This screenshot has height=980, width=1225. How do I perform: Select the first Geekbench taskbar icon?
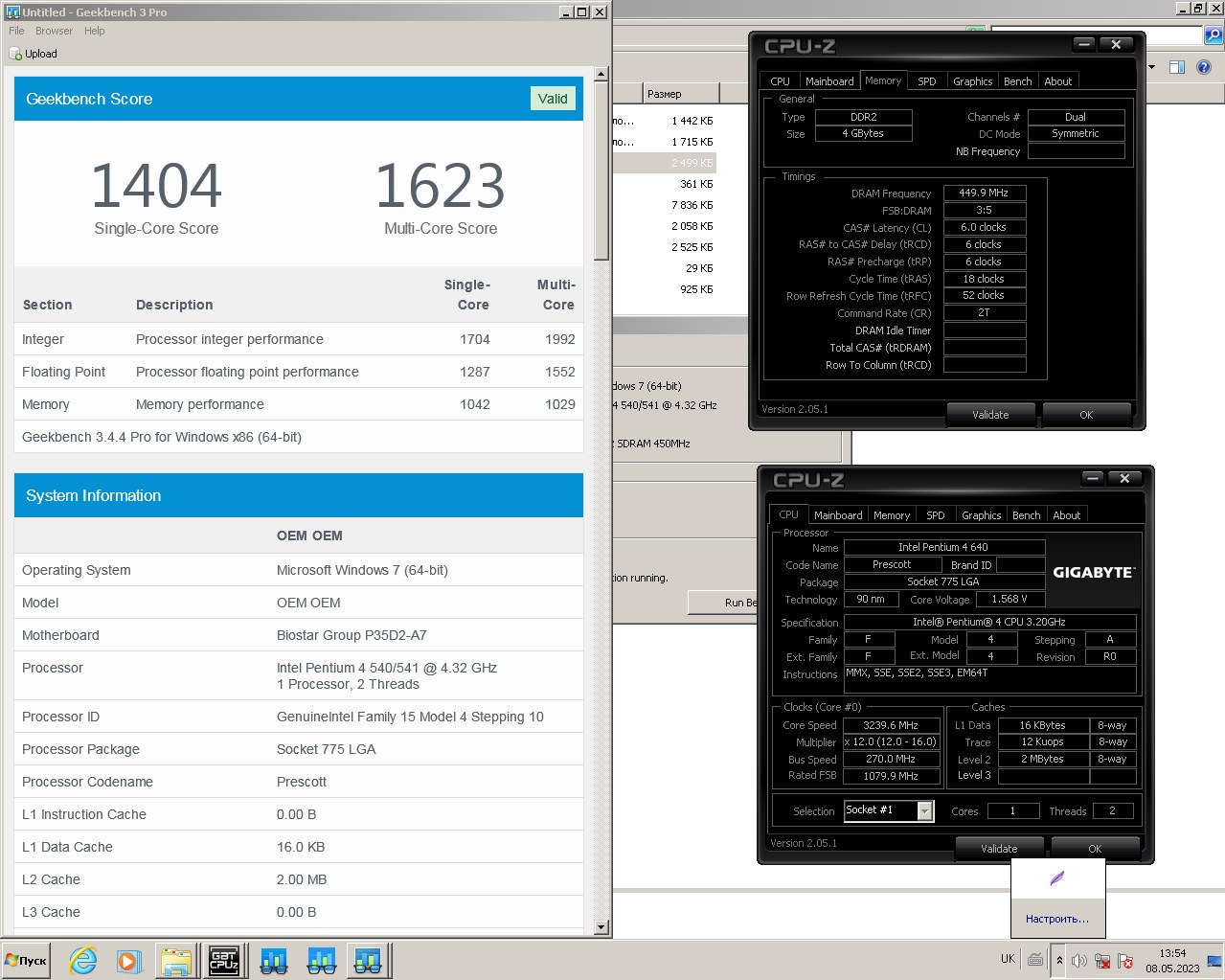274,960
